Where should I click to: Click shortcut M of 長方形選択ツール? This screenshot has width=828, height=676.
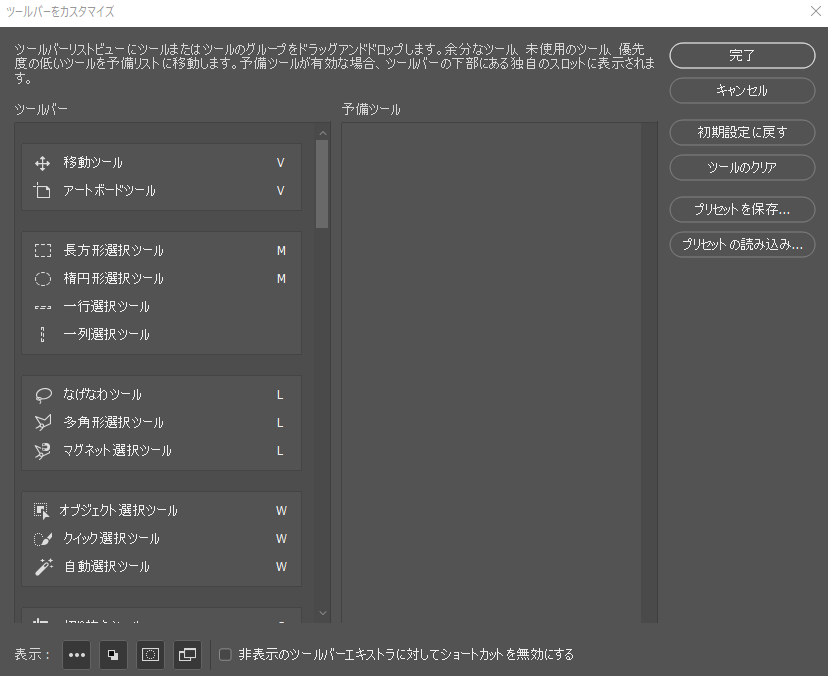[x=281, y=251]
